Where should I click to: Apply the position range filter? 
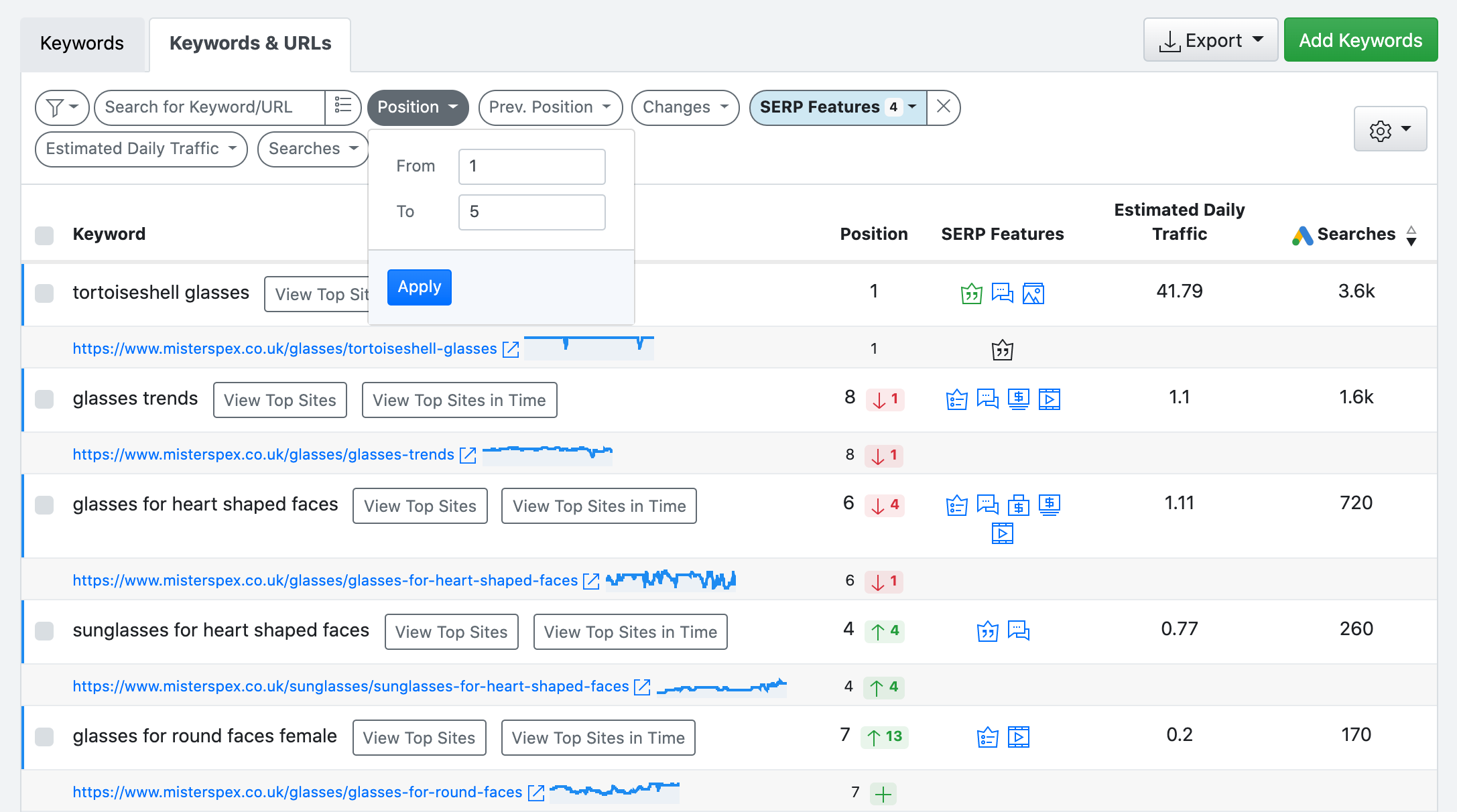click(x=420, y=287)
